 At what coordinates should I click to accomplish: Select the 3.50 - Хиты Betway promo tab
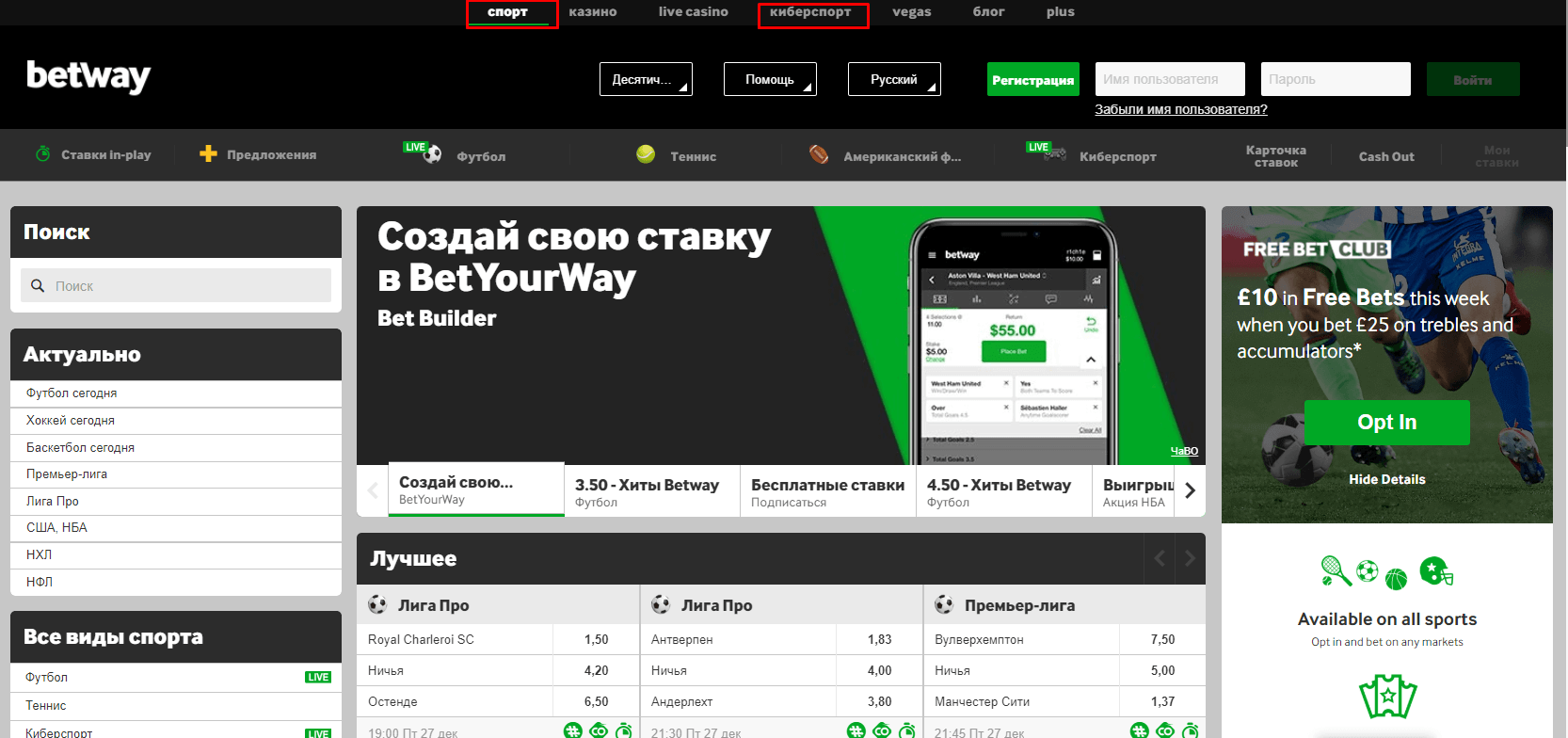pos(652,490)
